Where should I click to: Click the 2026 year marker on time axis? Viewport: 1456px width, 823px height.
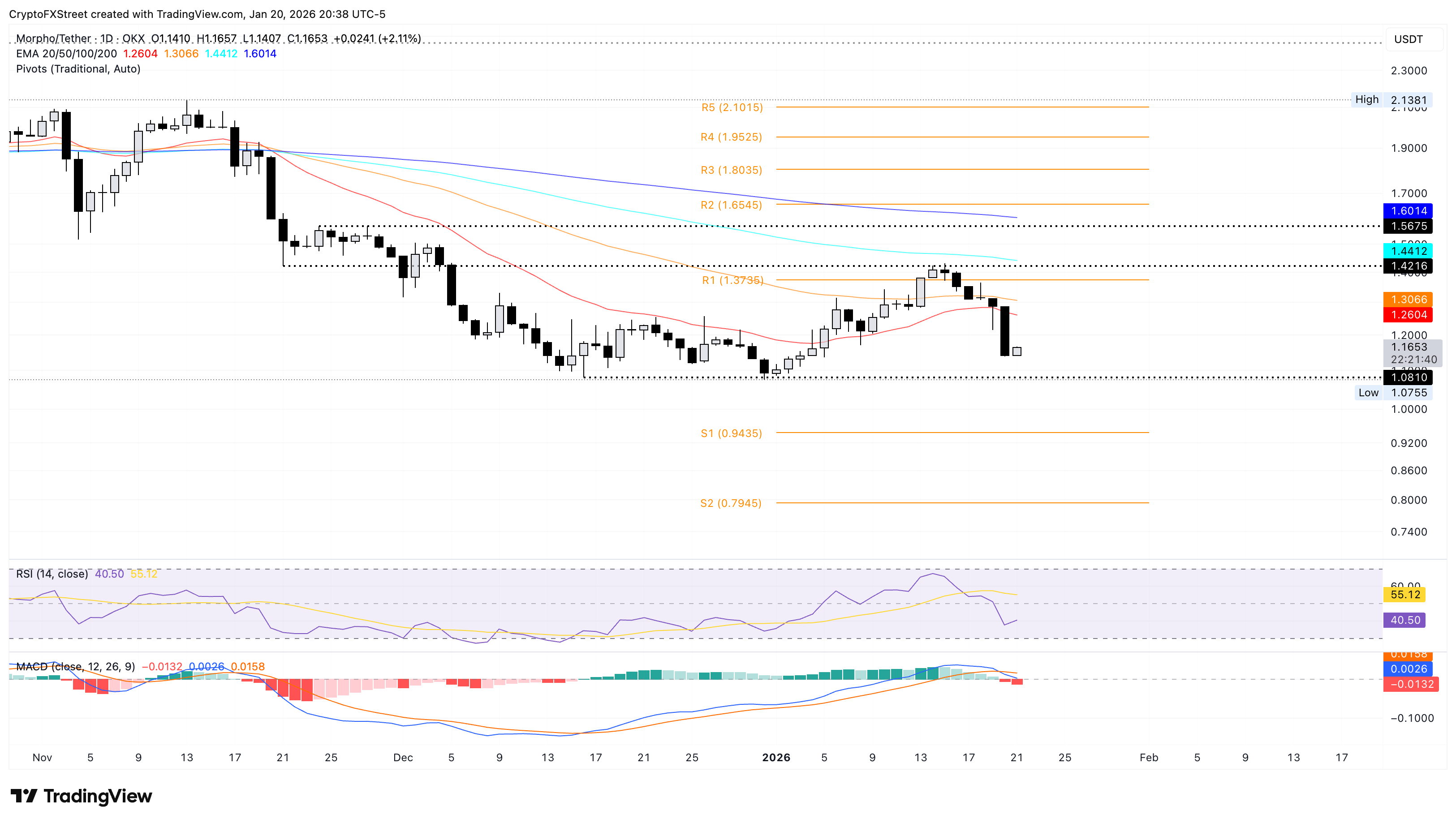pos(776,758)
